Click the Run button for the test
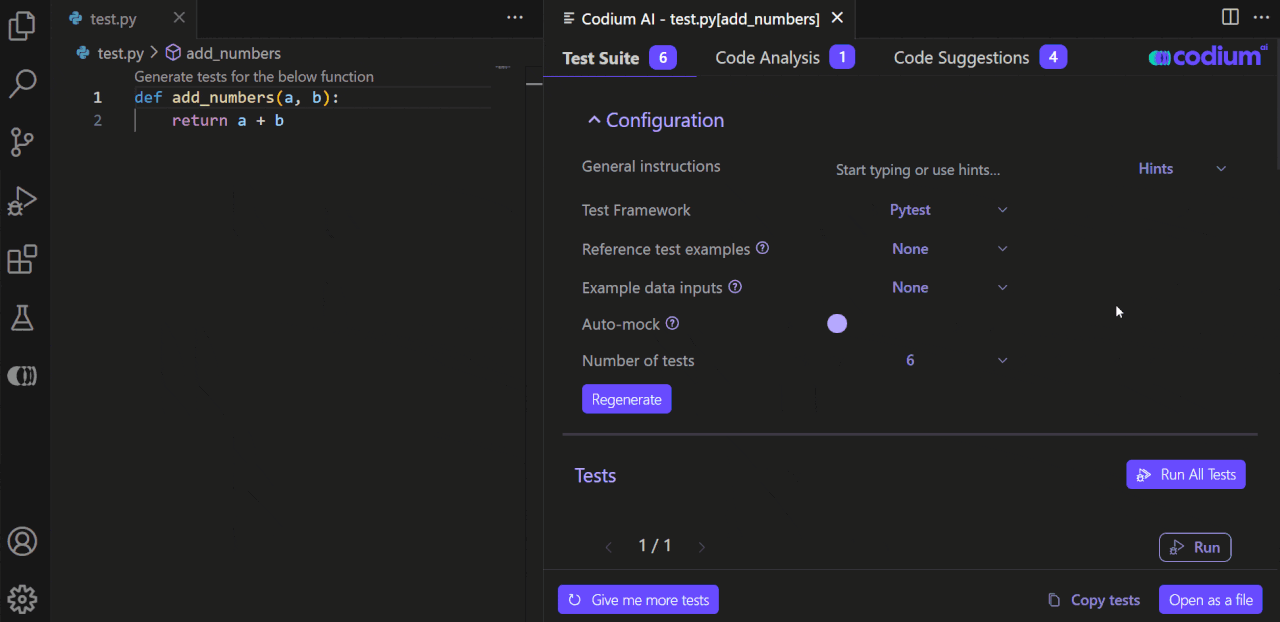 (1195, 547)
